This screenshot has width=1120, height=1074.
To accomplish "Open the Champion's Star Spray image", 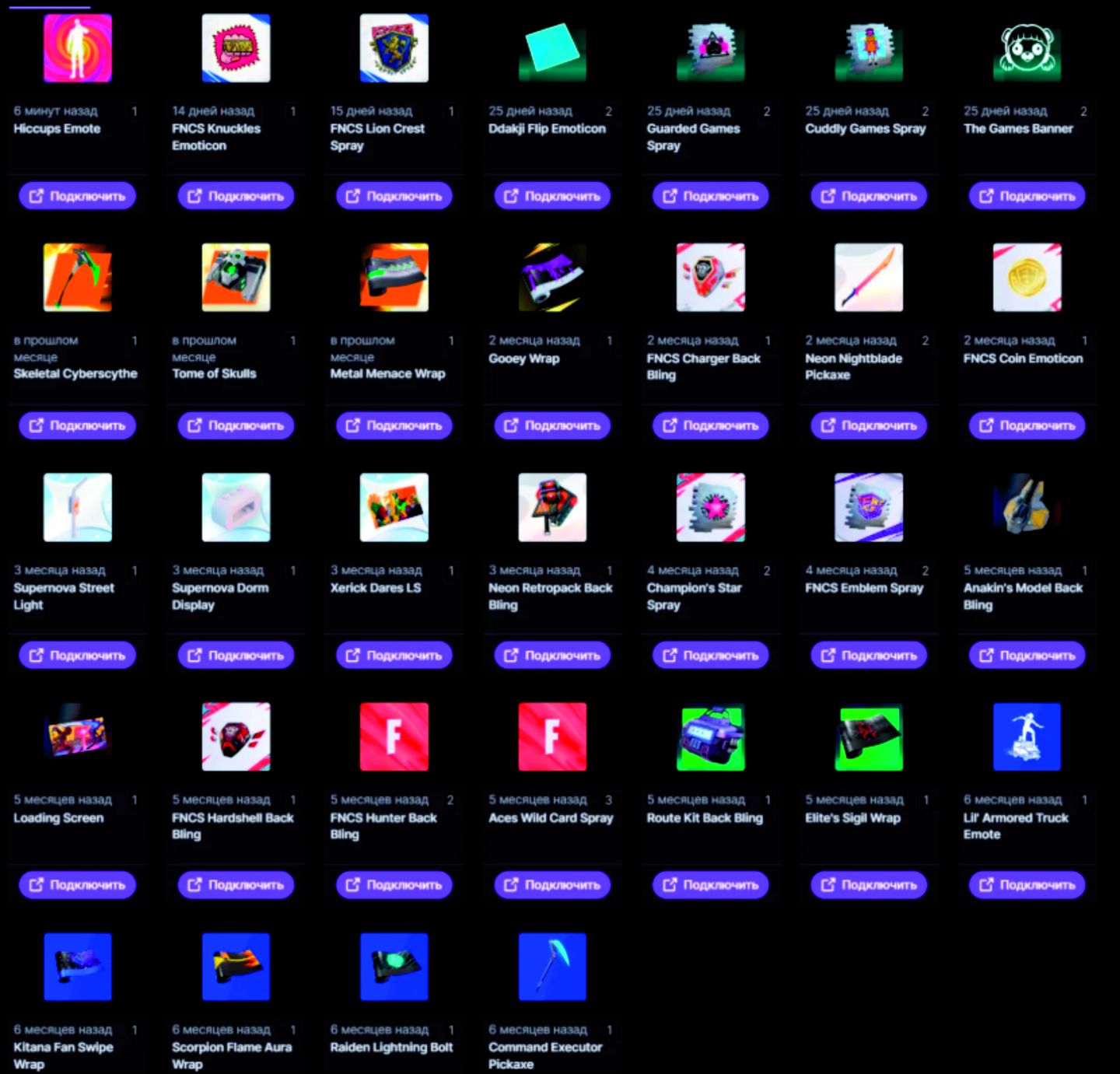I will 711,507.
